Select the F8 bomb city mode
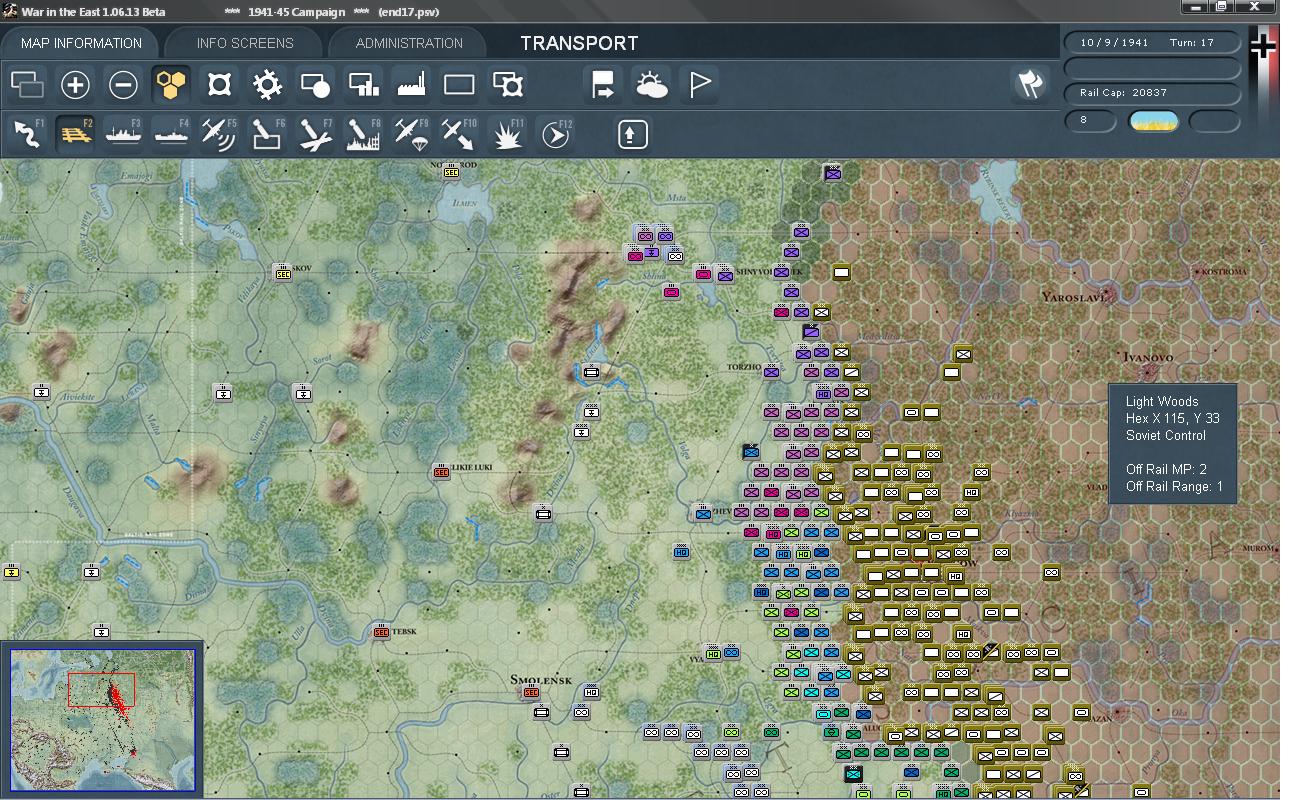This screenshot has height=807, width=1289. pyautogui.click(x=363, y=133)
